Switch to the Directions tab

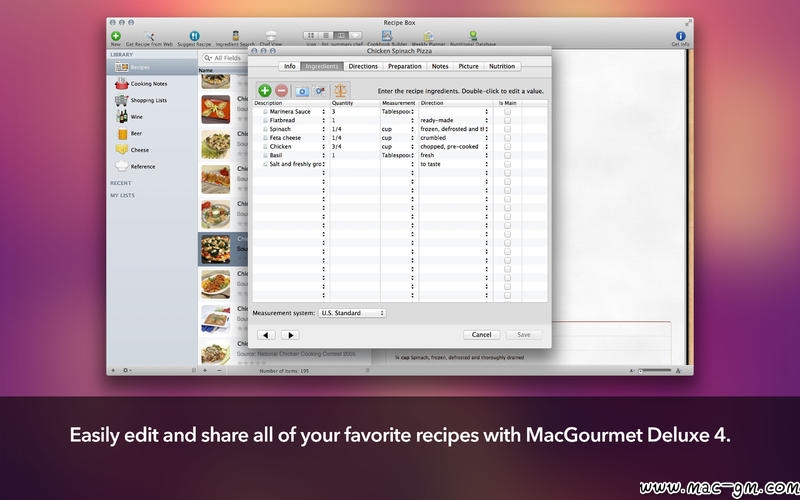point(363,66)
